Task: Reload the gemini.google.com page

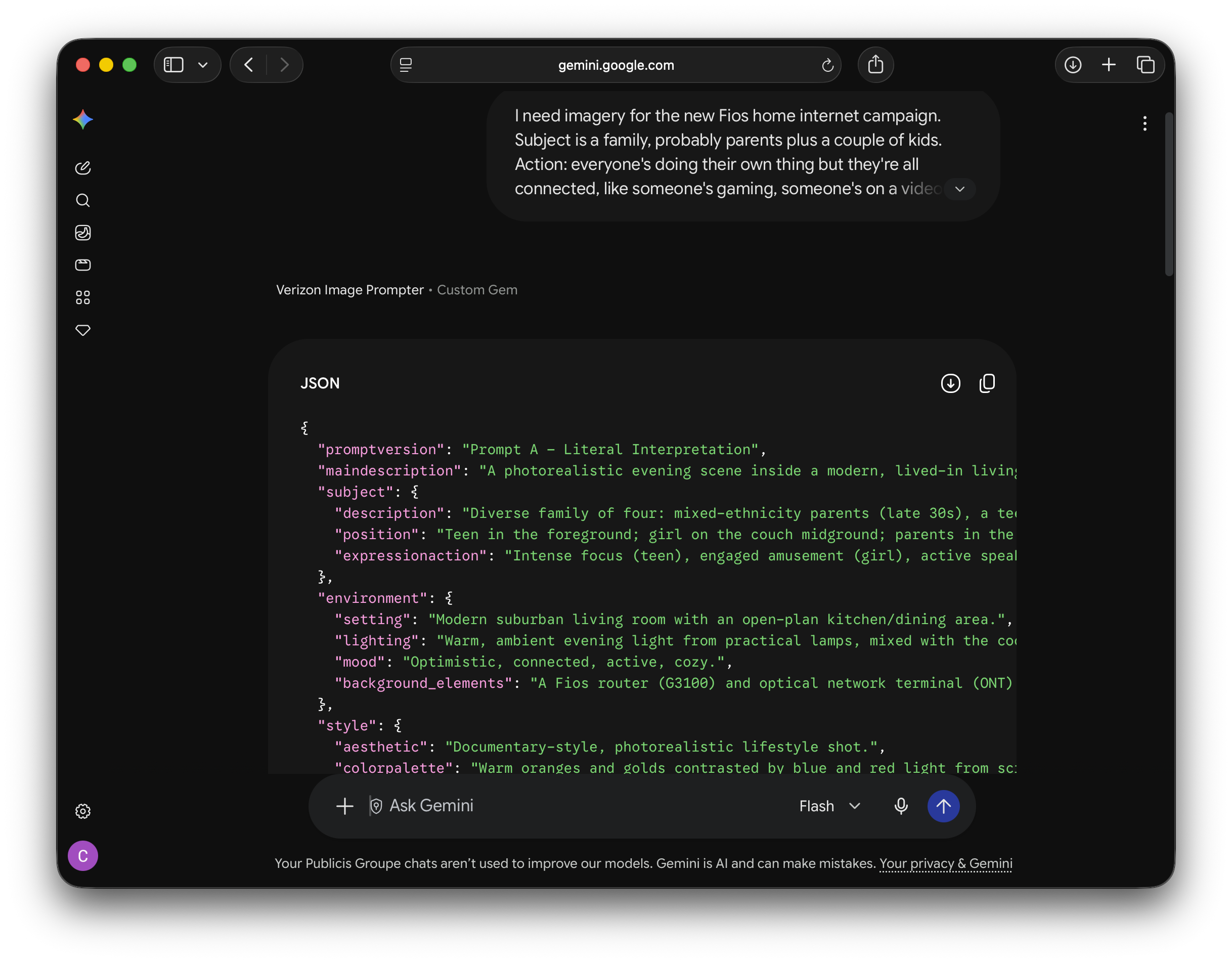Action: pos(827,65)
